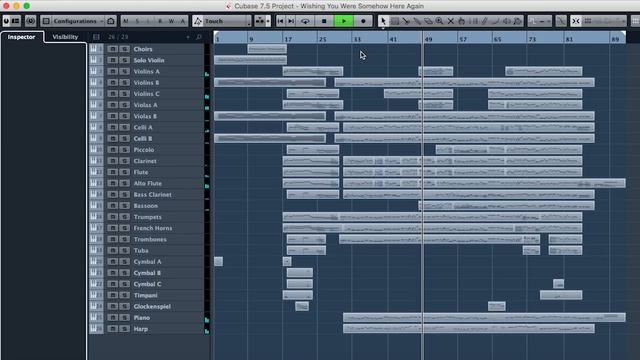Screen dimensions: 640x360
Task: Select the Celli A track name
Action: (x=143, y=127)
